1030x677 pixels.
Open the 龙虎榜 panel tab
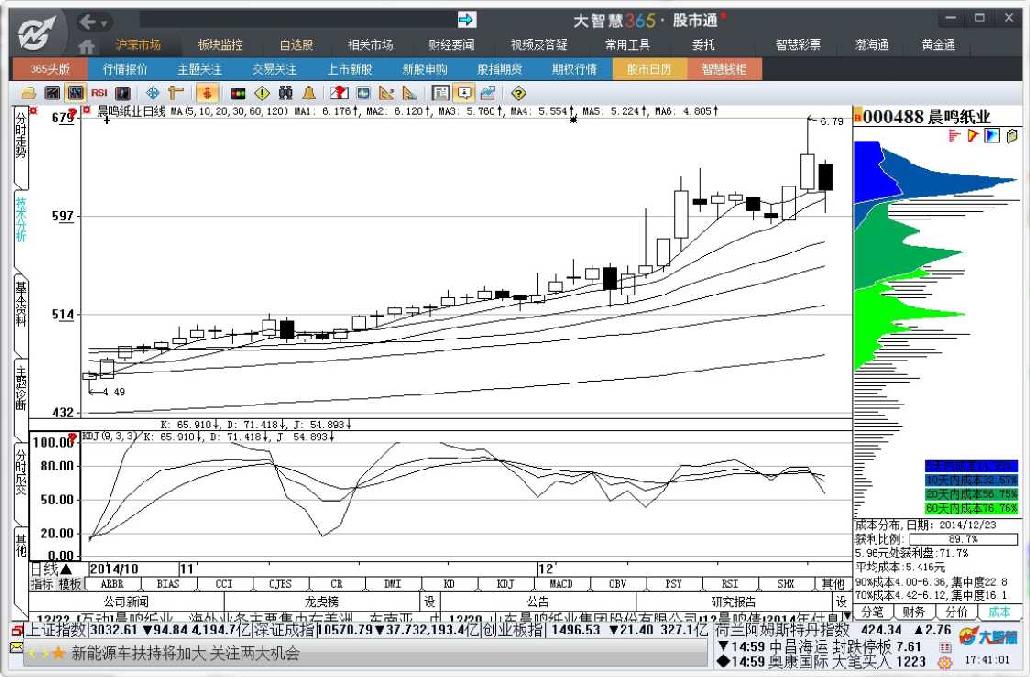point(322,601)
